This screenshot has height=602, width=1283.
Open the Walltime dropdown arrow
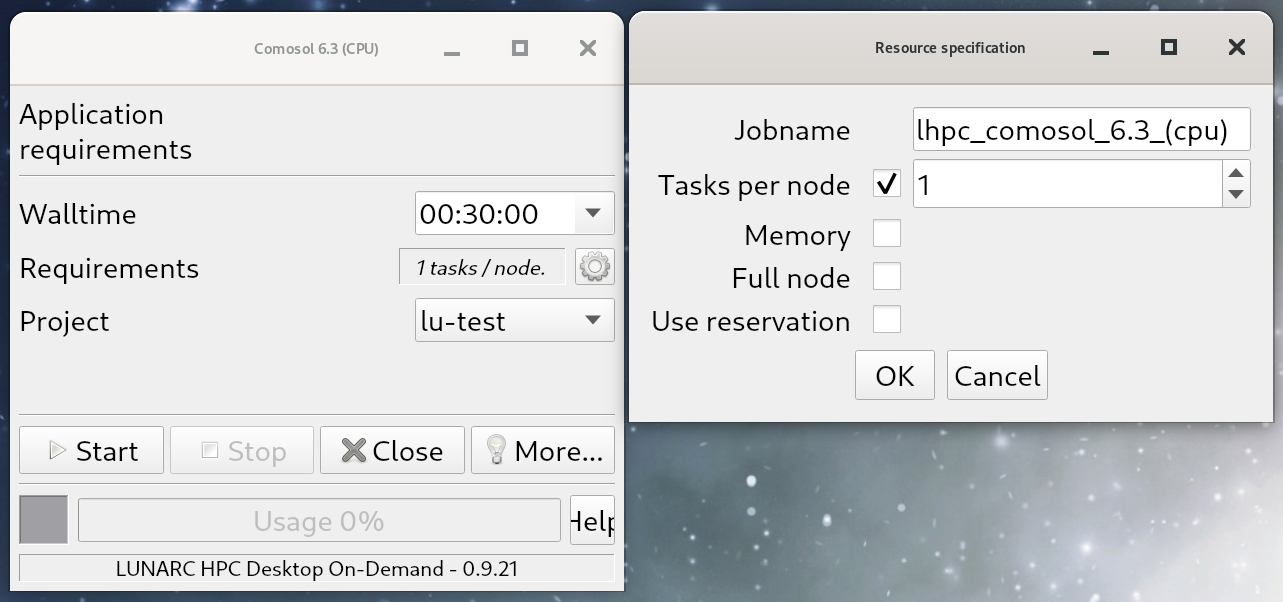pos(593,213)
